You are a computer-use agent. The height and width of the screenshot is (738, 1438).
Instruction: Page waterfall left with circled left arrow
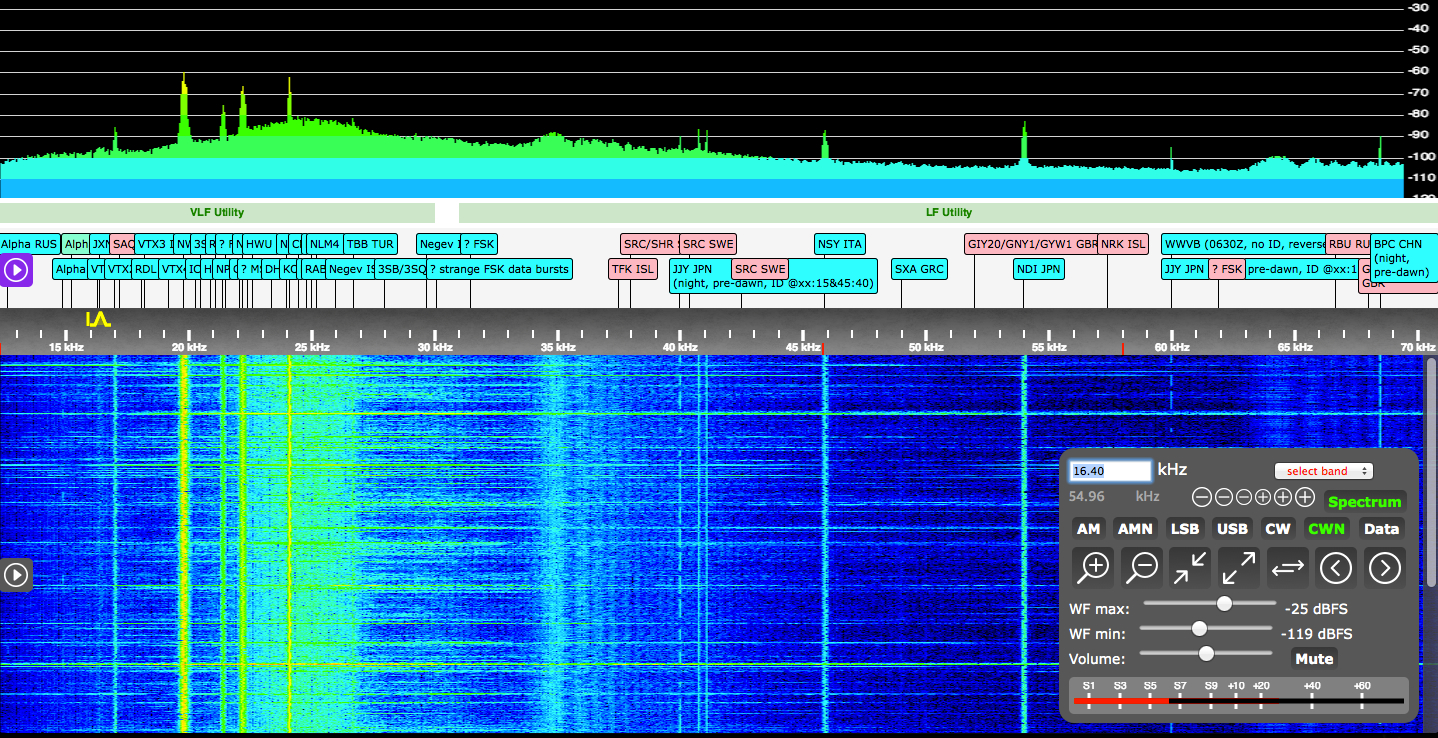[1336, 568]
